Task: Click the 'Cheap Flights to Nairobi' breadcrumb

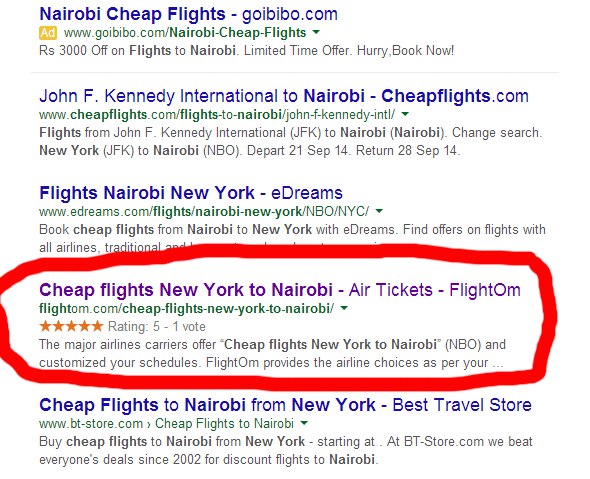Action: (224, 424)
